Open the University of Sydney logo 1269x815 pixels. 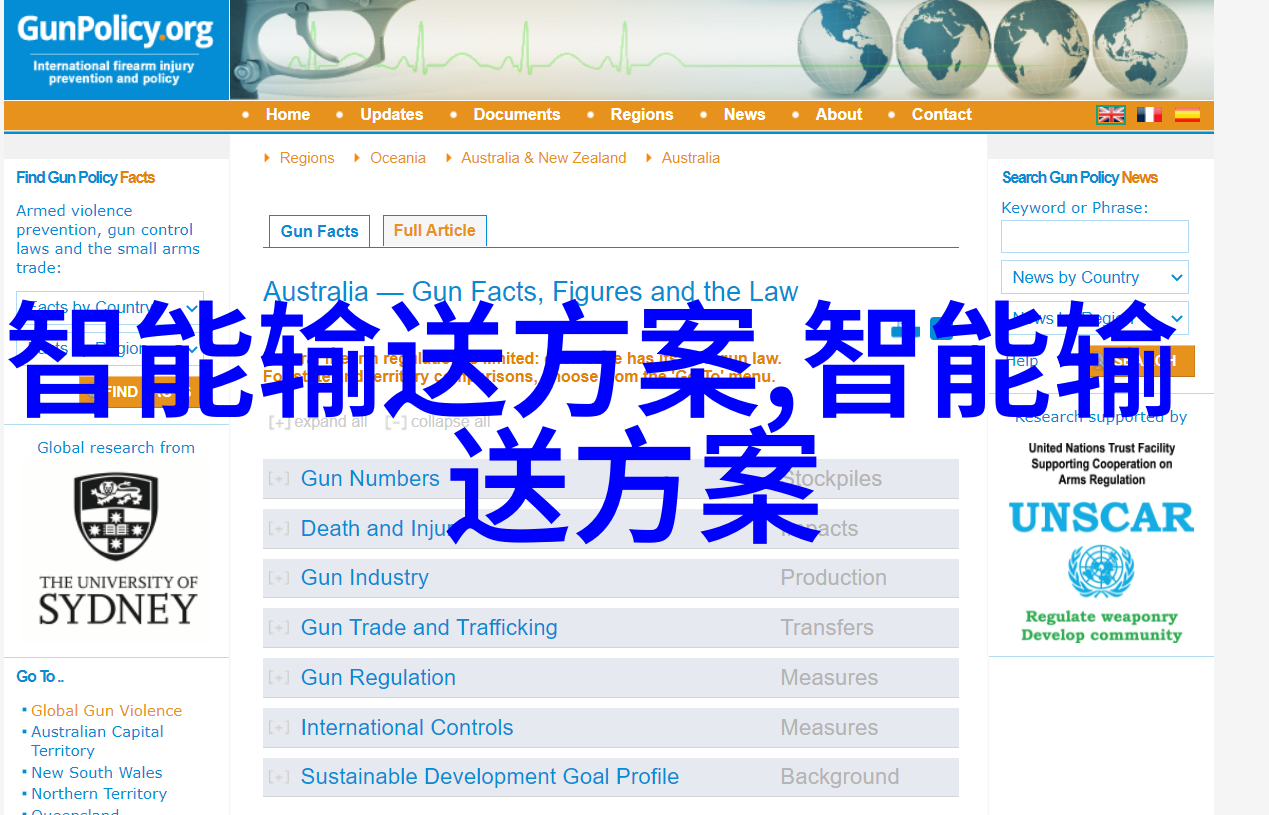tap(118, 551)
